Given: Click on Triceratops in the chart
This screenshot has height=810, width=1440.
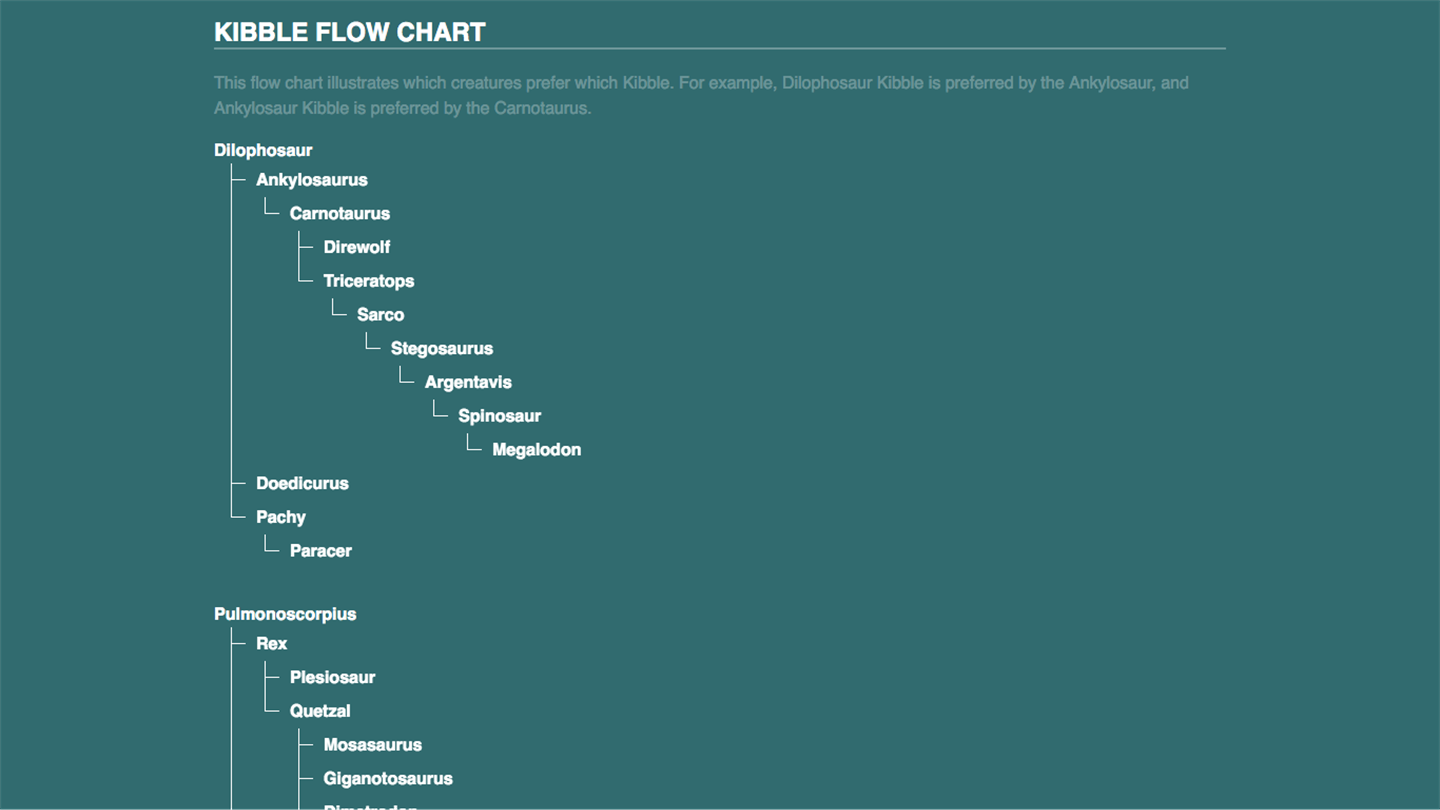Looking at the screenshot, I should click(x=368, y=281).
